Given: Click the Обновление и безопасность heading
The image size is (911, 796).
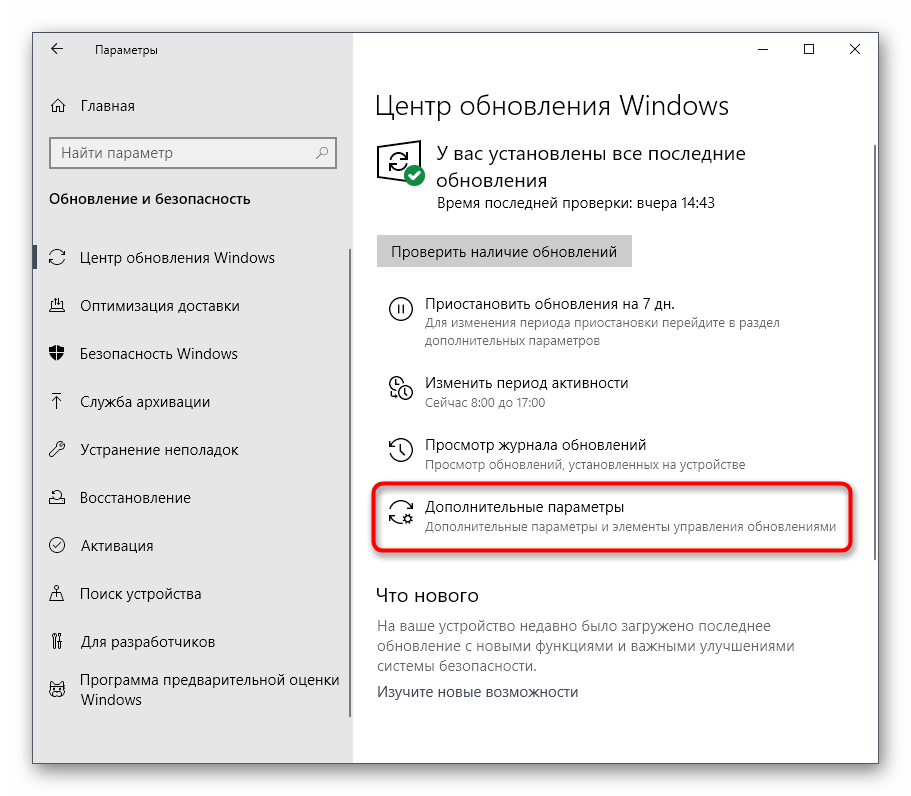Looking at the screenshot, I should pos(149,199).
